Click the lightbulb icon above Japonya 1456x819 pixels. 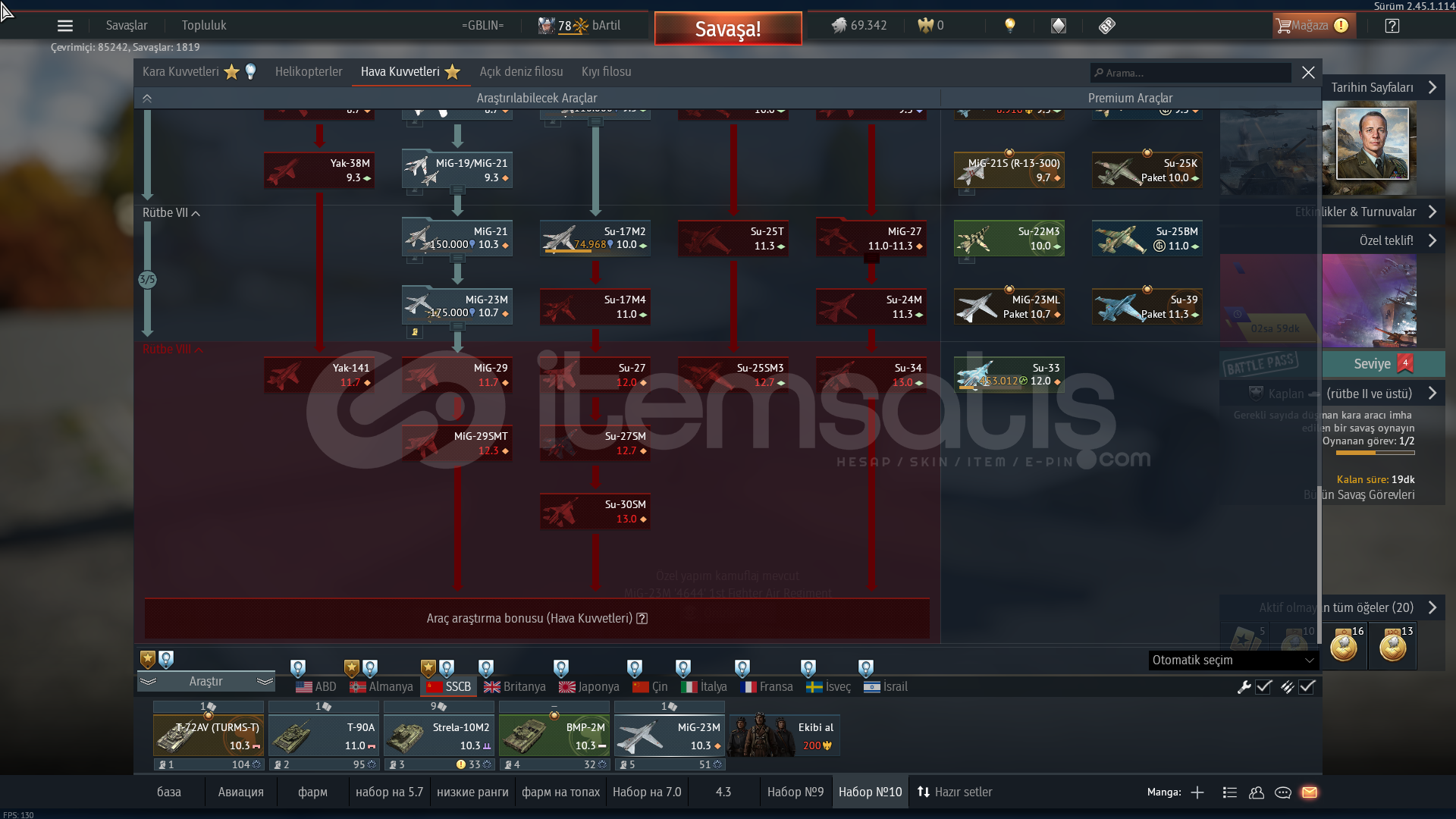561,668
